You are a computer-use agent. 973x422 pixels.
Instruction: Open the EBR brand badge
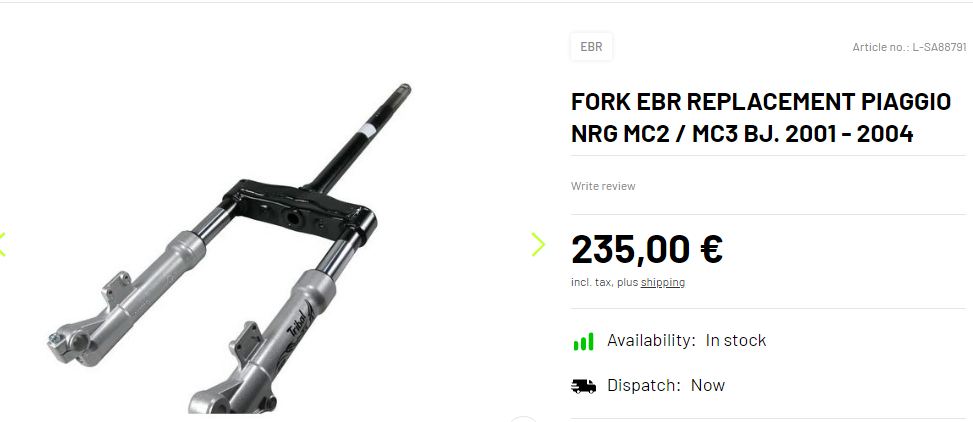click(x=591, y=47)
